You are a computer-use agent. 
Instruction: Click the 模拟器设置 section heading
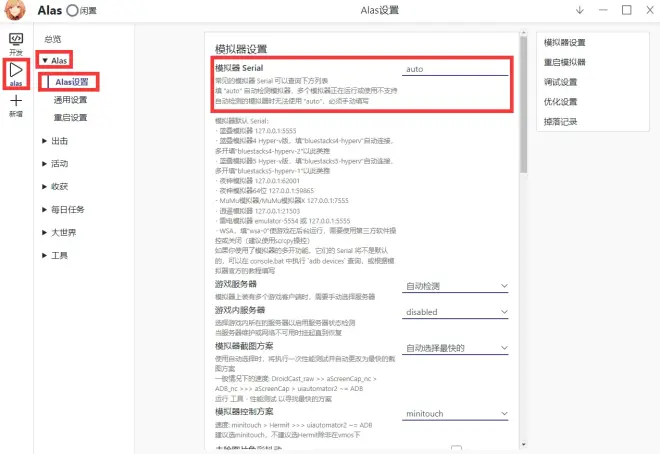241,49
